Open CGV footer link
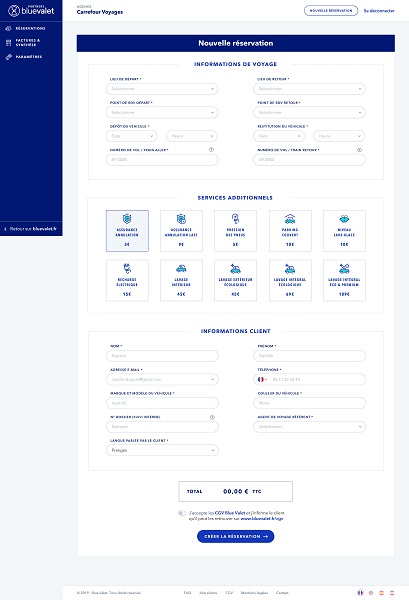The image size is (409, 600). (229, 593)
